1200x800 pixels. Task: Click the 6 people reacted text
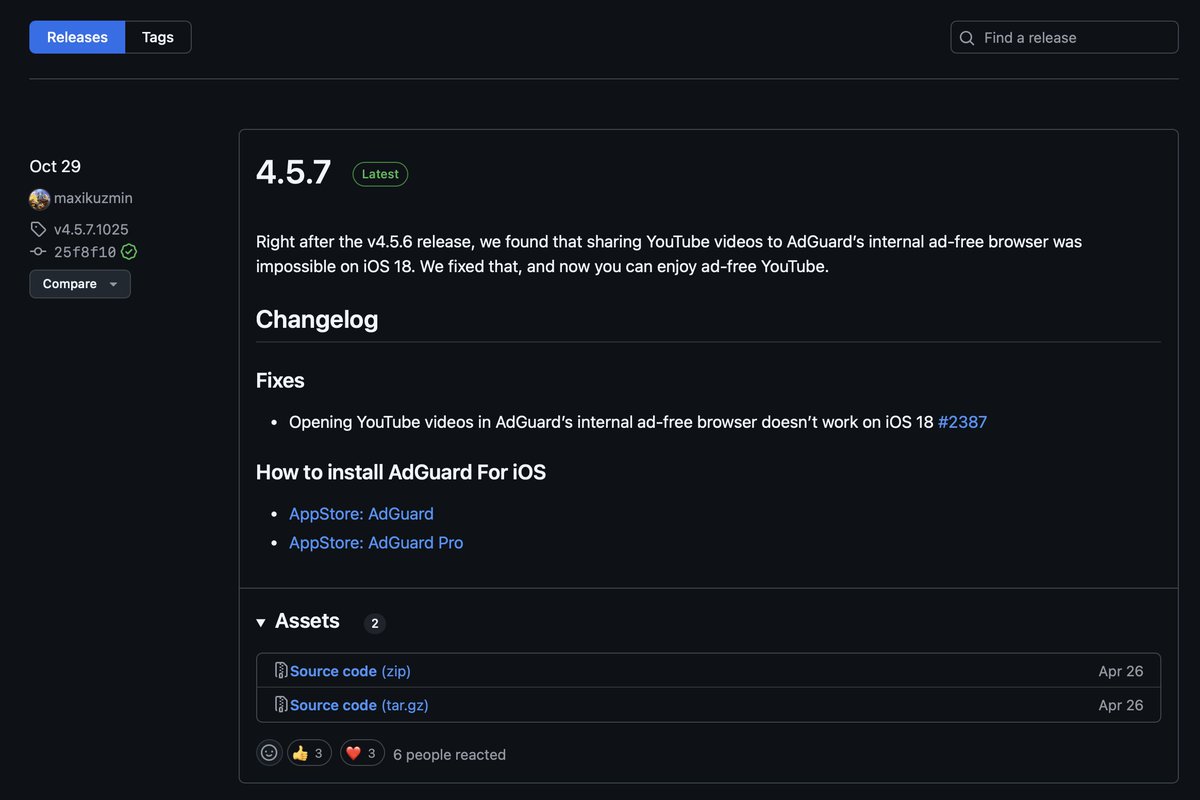point(449,755)
